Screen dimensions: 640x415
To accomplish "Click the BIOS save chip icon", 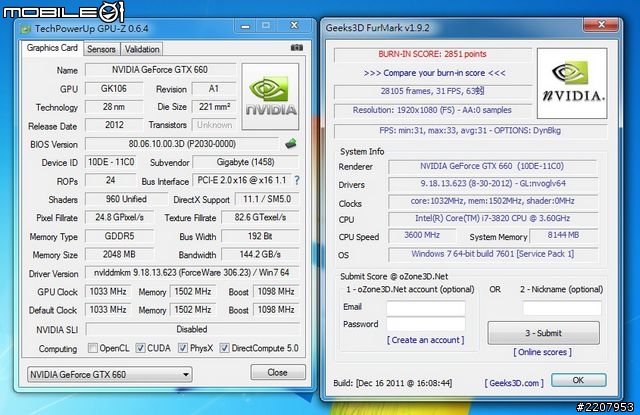I will point(291,143).
